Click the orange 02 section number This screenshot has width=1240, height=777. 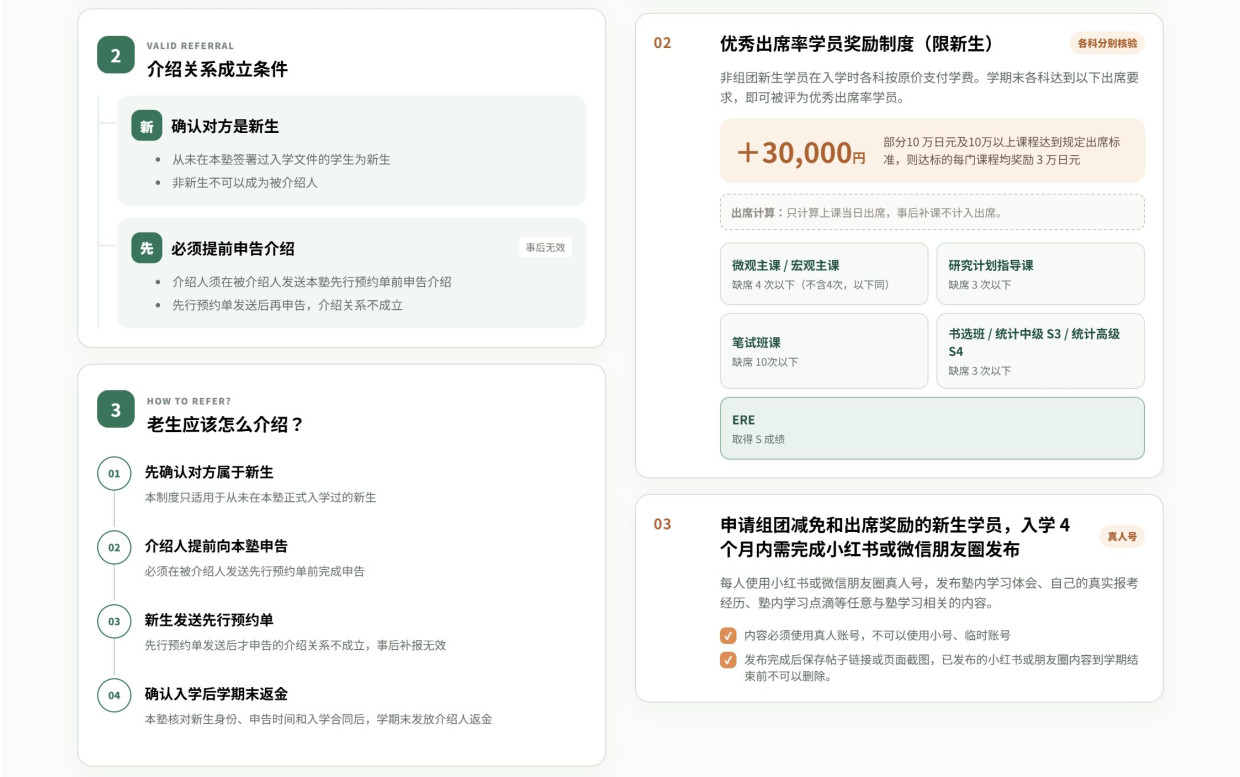[663, 43]
